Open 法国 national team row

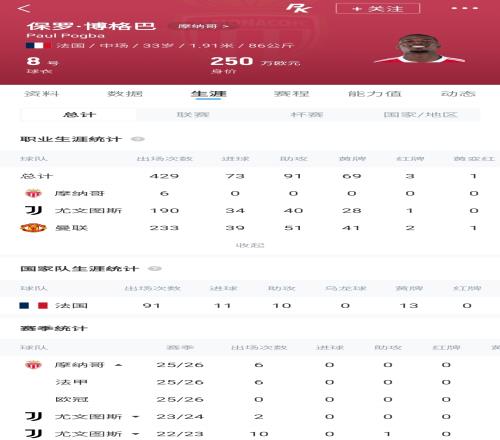click(250, 305)
